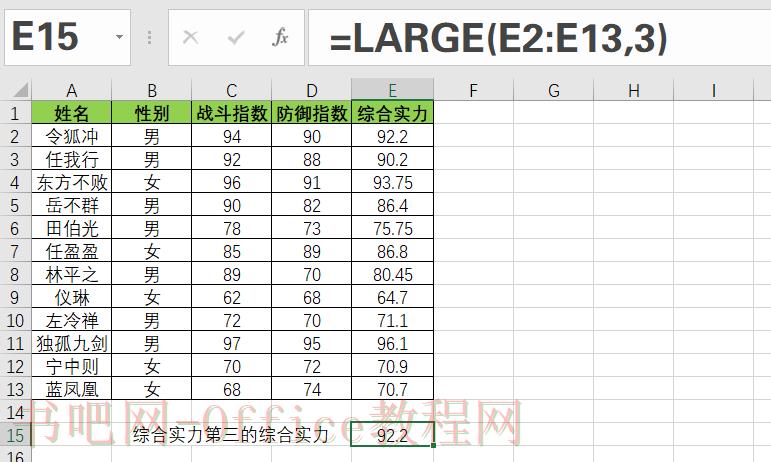Click header cell 性别

point(152,113)
